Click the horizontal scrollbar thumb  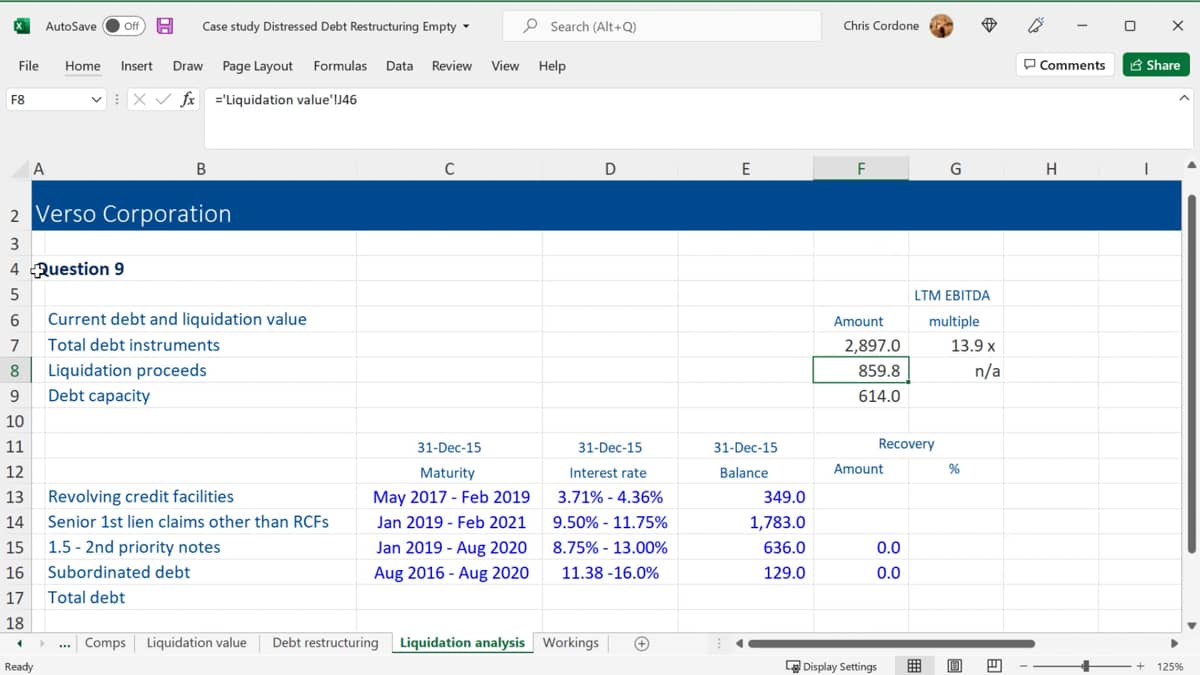[x=891, y=644]
